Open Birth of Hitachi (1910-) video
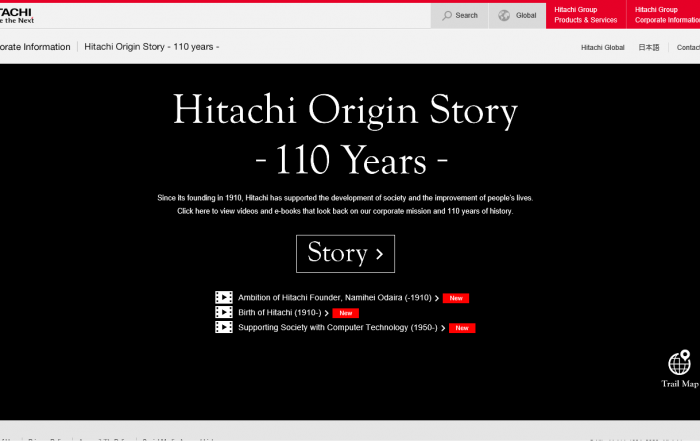Image resolution: width=700 pixels, height=441 pixels. [279, 312]
